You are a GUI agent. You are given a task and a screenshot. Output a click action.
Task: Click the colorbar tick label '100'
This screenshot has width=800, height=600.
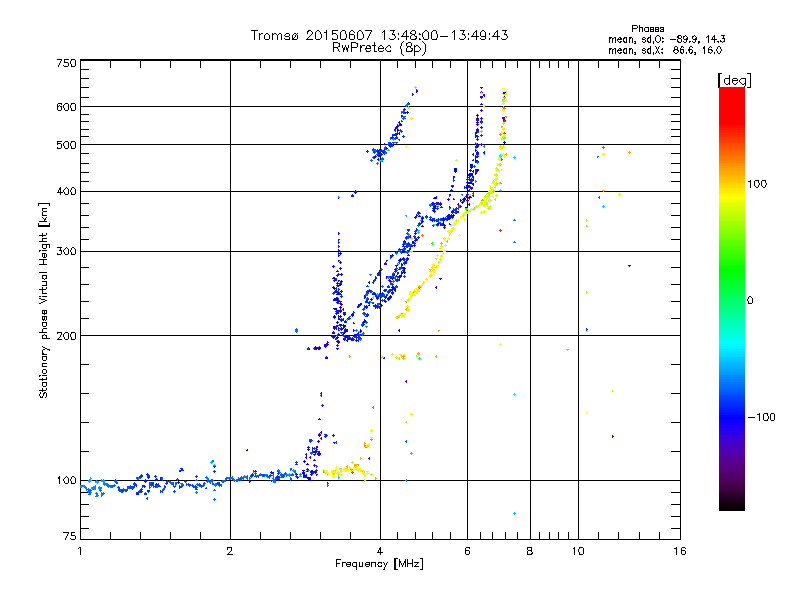[x=757, y=184]
